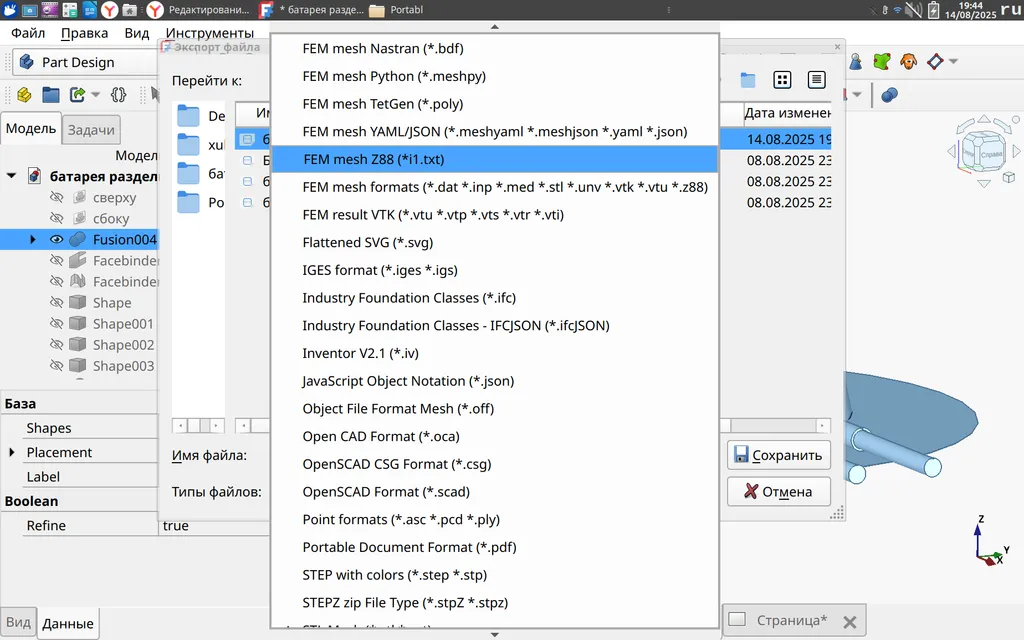Switch file dialog to detailed list view
The width and height of the screenshot is (1024, 640).
817,80
